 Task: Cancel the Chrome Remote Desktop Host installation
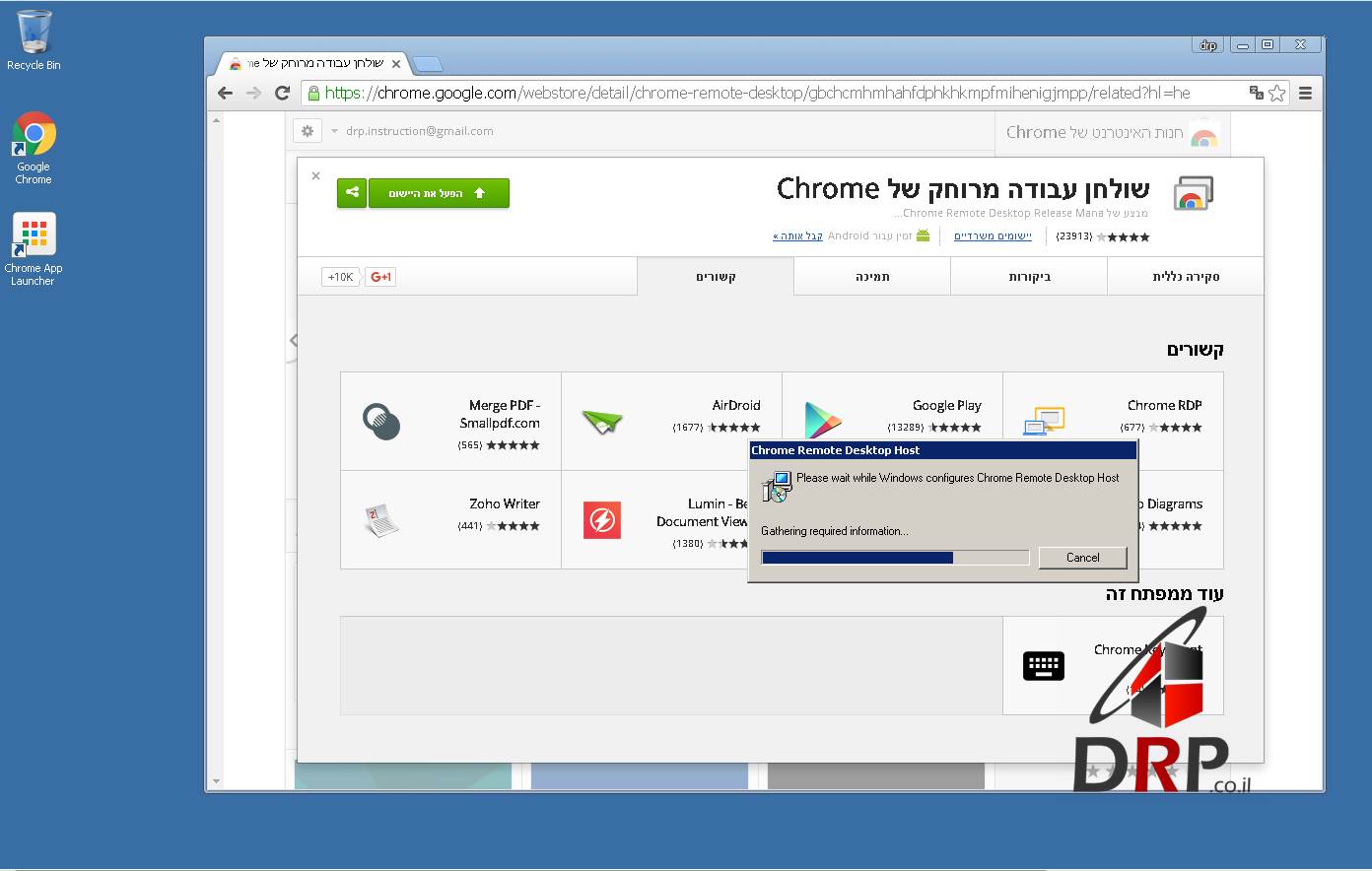1082,558
